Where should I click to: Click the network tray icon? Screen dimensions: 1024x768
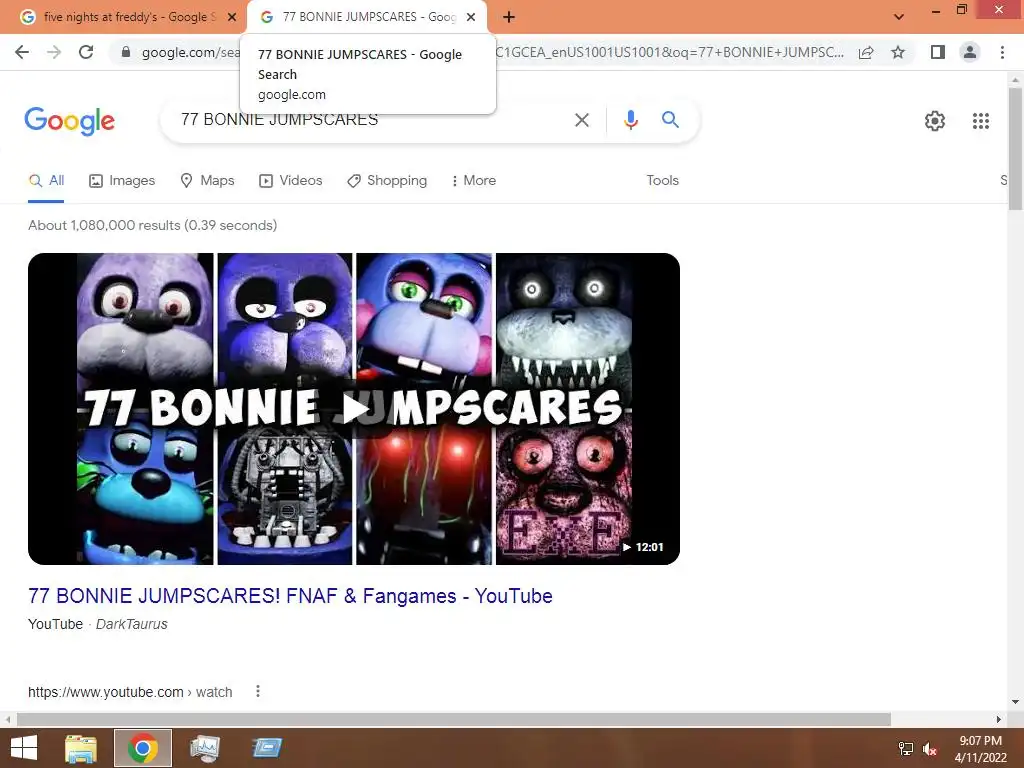[905, 748]
